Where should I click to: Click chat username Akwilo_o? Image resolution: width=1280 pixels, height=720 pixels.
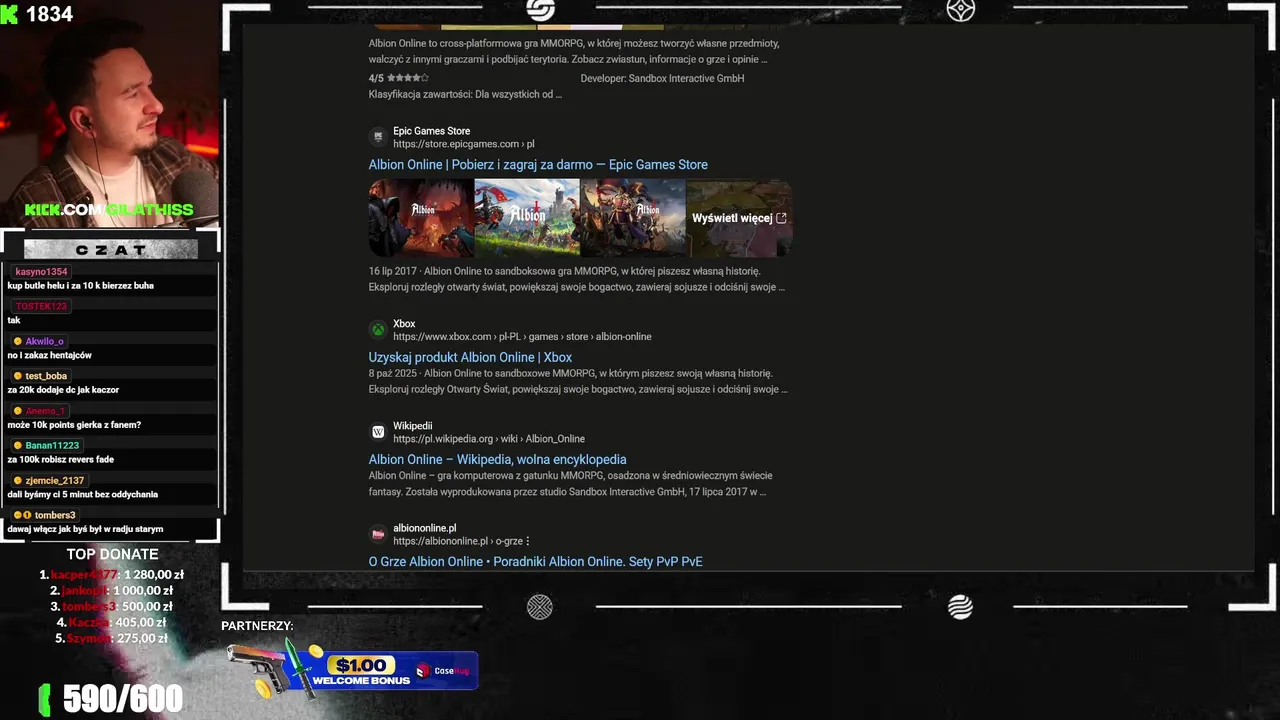point(44,341)
